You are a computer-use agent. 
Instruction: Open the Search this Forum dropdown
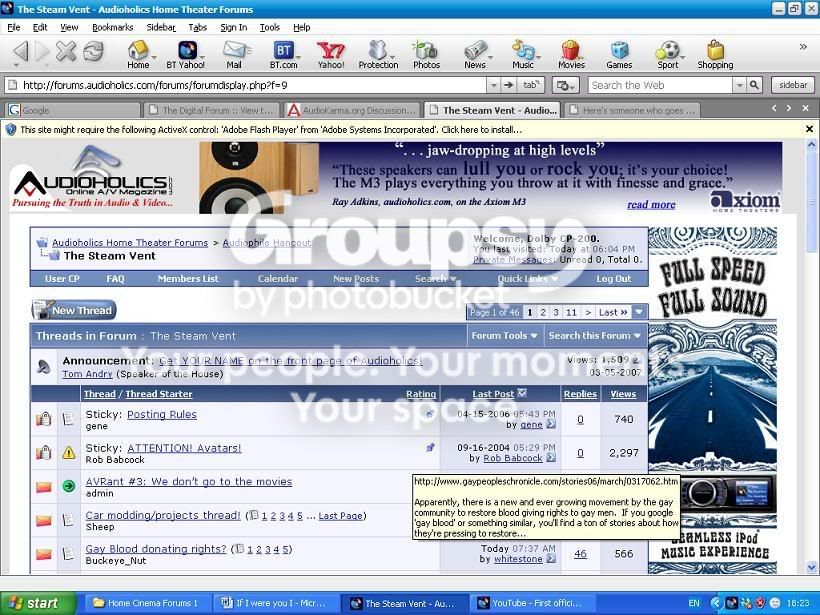(595, 336)
